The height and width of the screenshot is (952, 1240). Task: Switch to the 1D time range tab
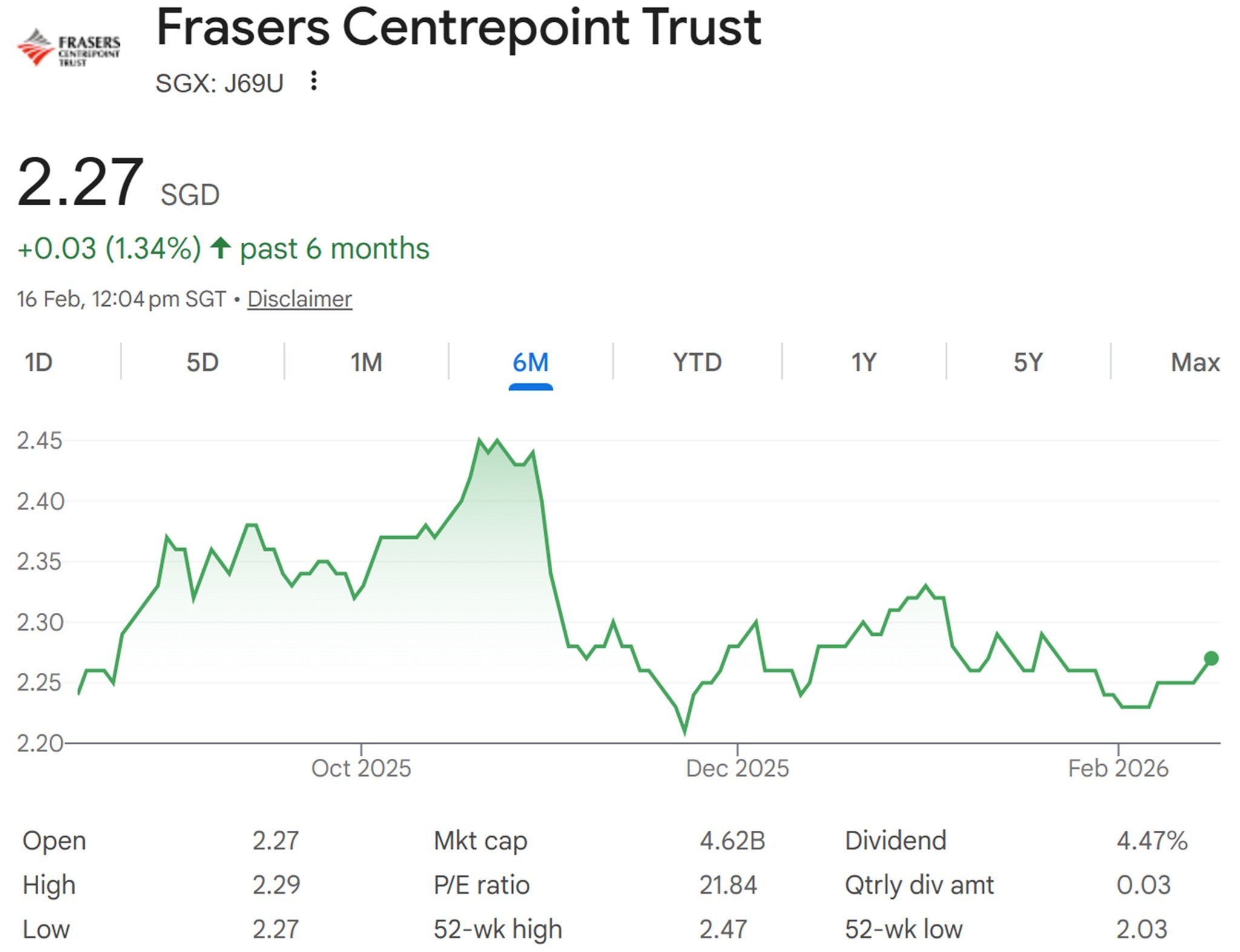click(38, 363)
